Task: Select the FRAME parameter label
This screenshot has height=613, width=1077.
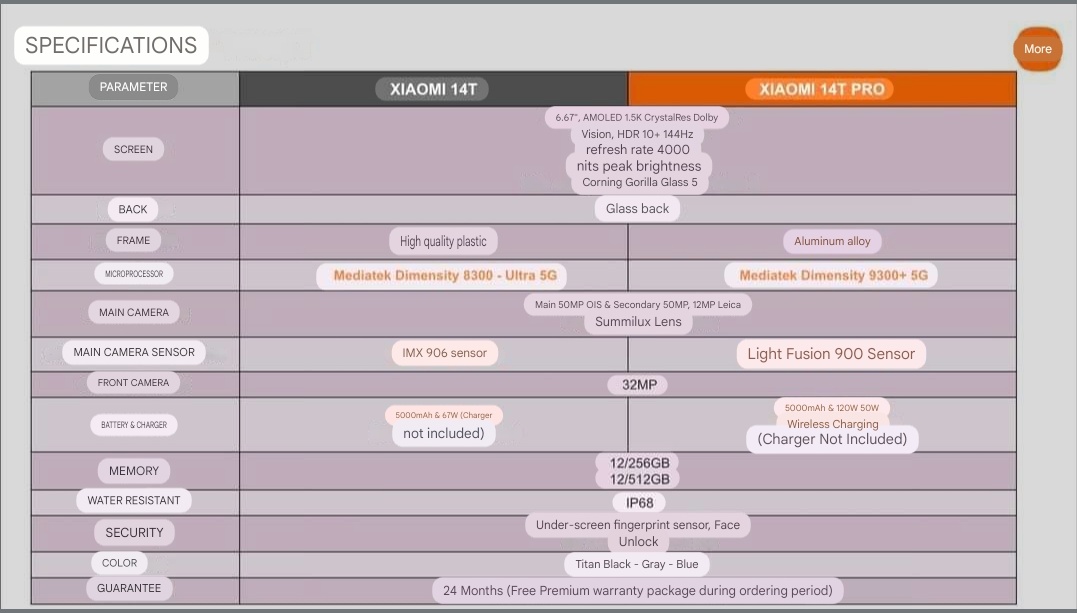Action: 133,241
